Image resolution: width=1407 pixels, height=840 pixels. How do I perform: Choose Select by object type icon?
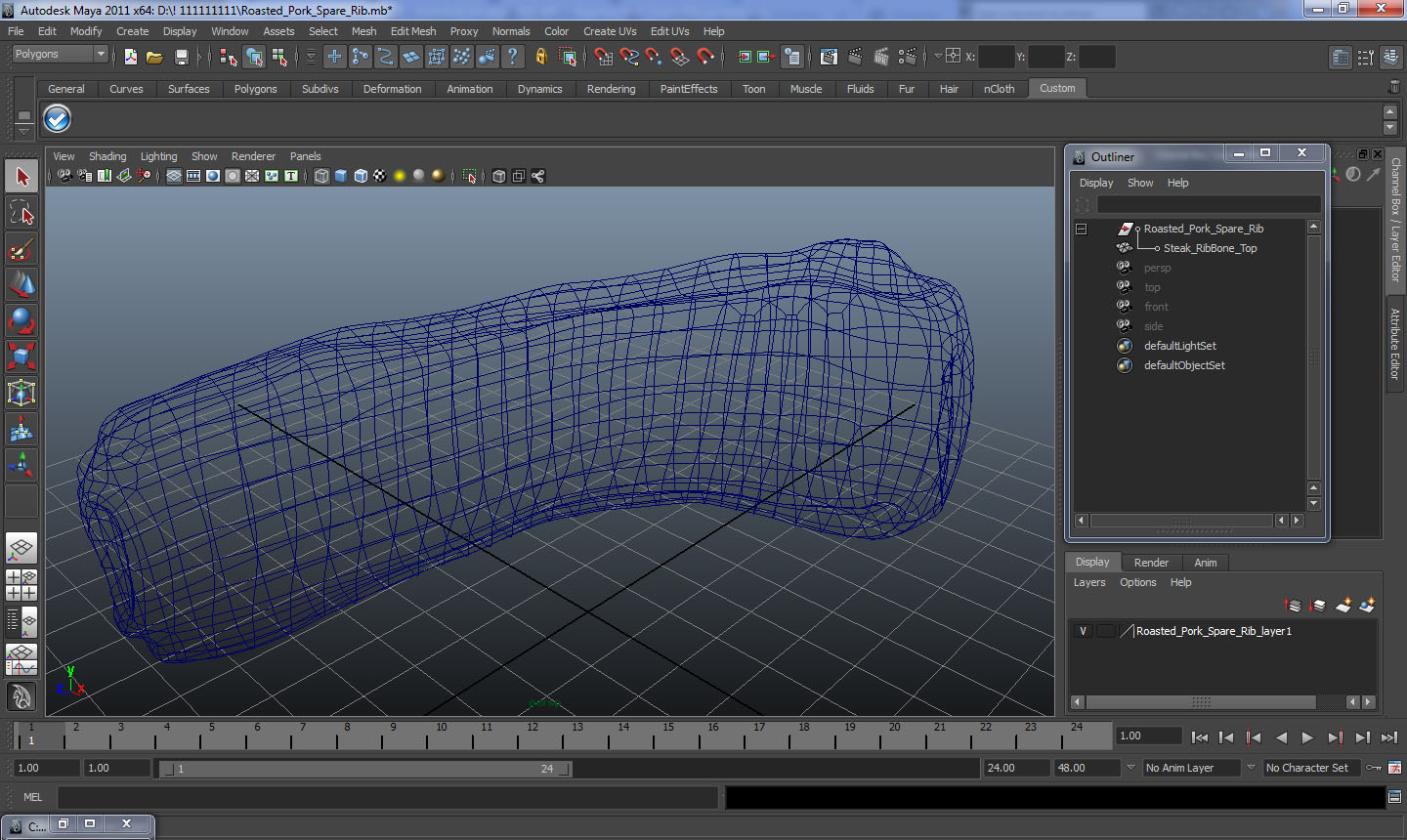coord(254,57)
